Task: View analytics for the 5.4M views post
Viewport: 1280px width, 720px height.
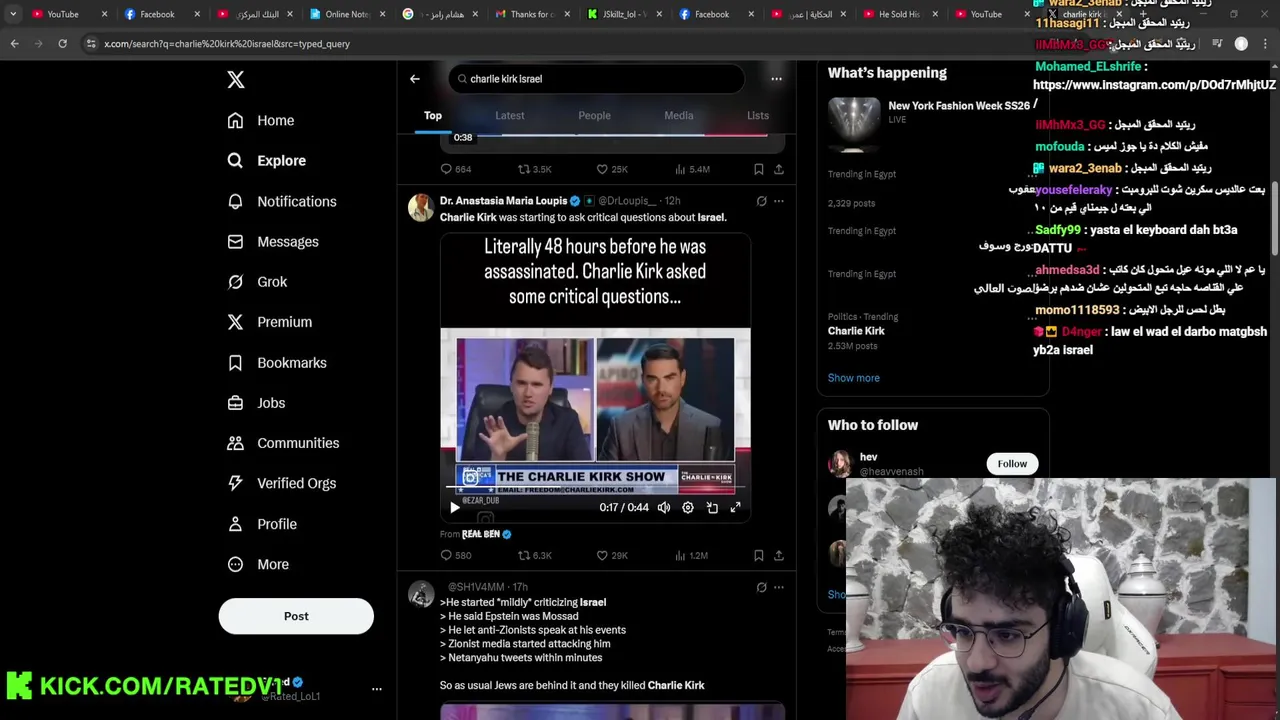Action: [692, 169]
